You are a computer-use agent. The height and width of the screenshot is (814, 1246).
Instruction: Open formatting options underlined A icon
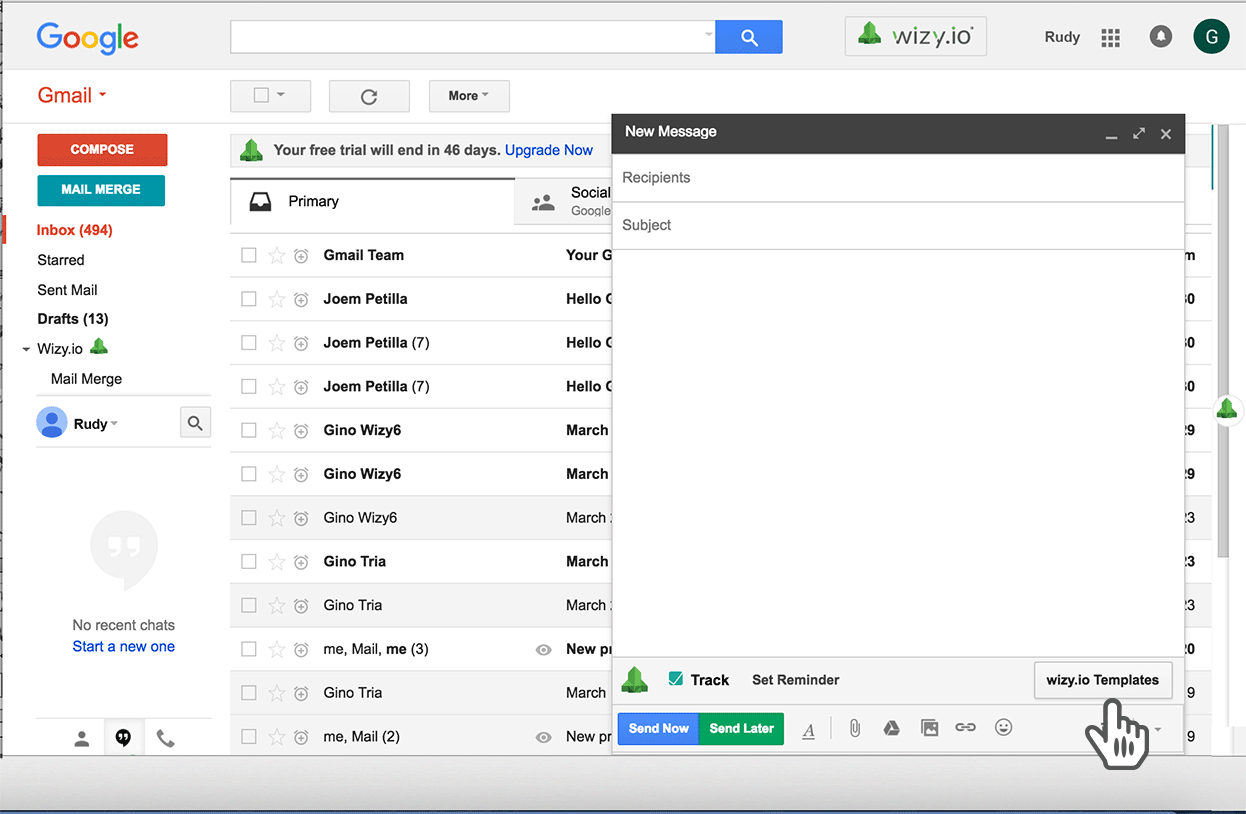coord(809,729)
